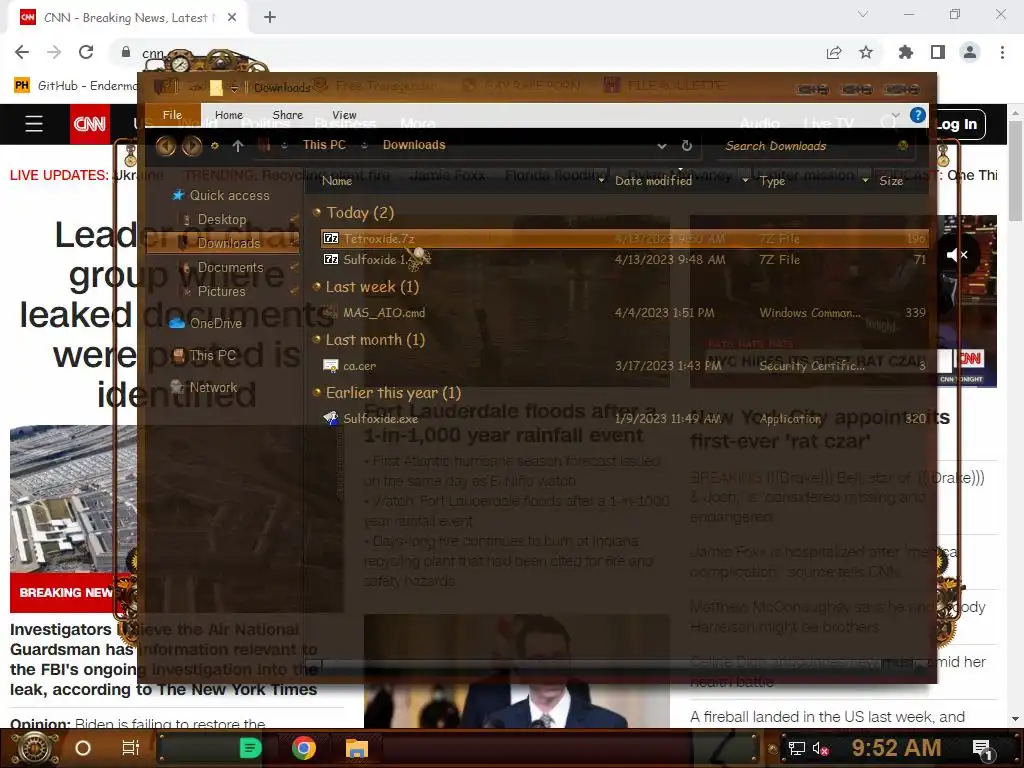Go back in Chrome browser
Viewport: 1024px width, 768px height.
22,52
